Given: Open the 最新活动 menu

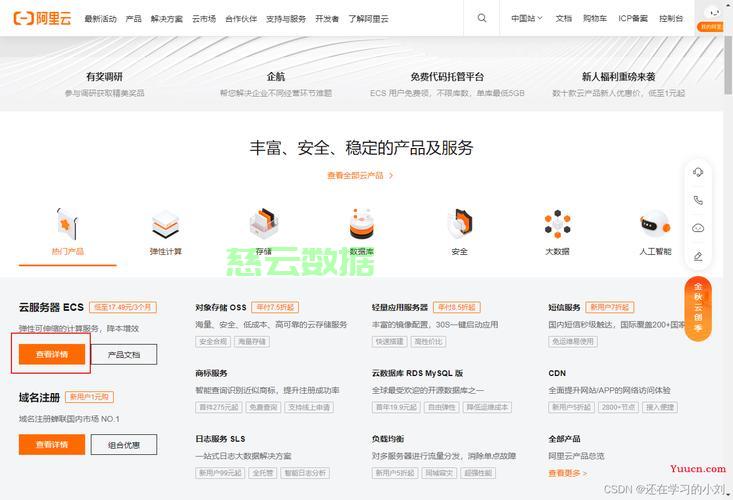Looking at the screenshot, I should (101, 19).
